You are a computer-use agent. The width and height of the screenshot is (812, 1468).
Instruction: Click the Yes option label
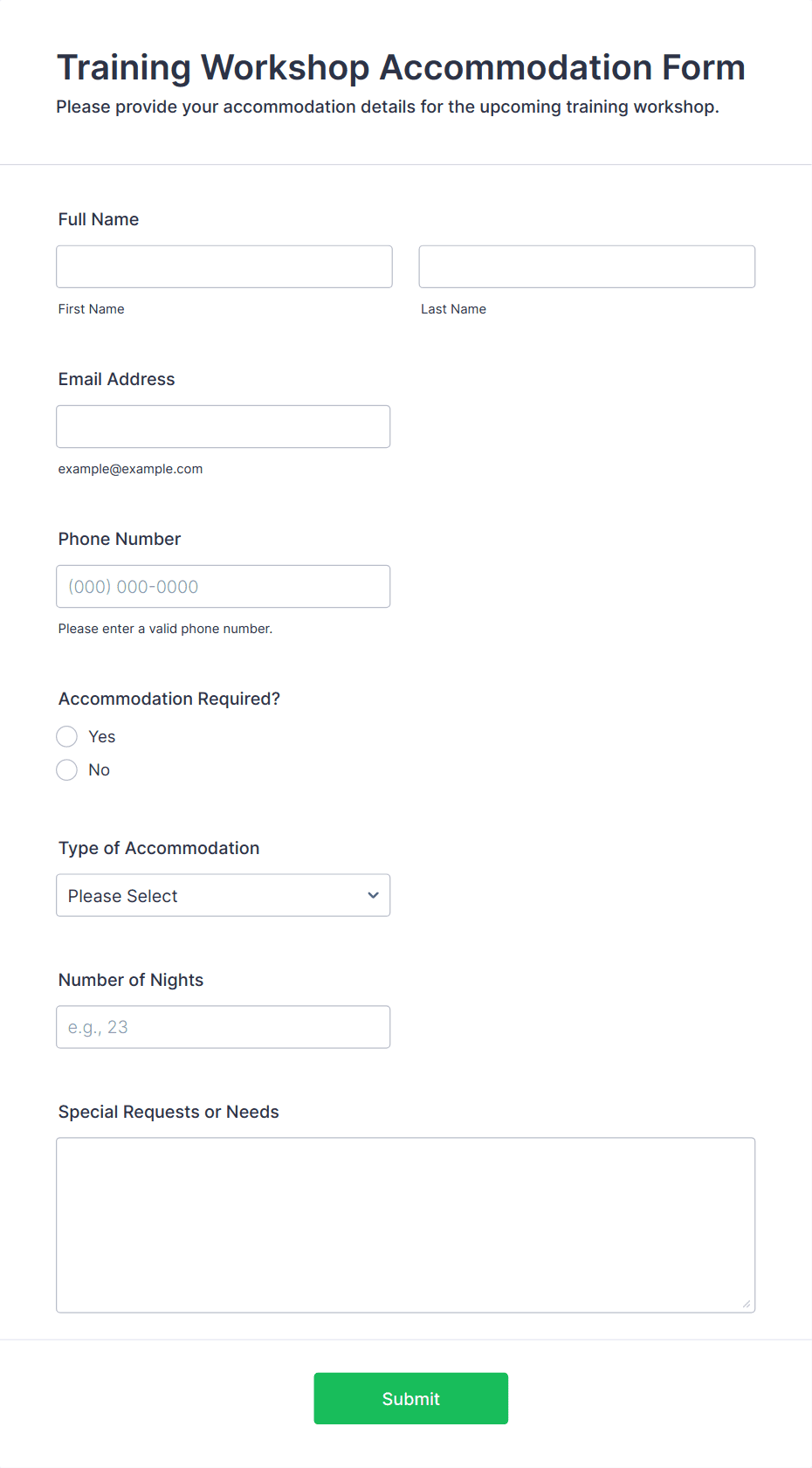pos(102,736)
